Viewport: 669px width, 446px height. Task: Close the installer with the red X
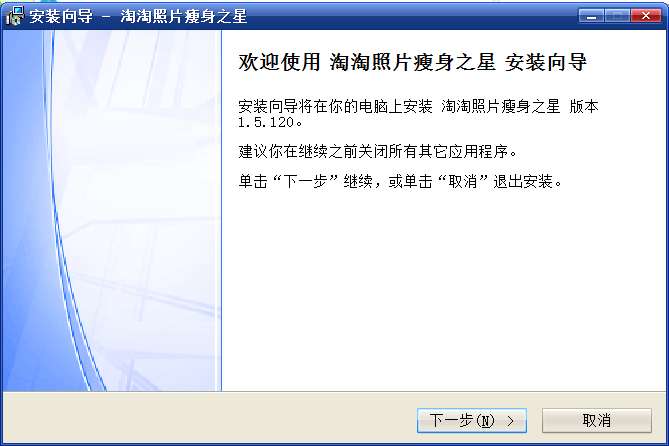pos(646,16)
